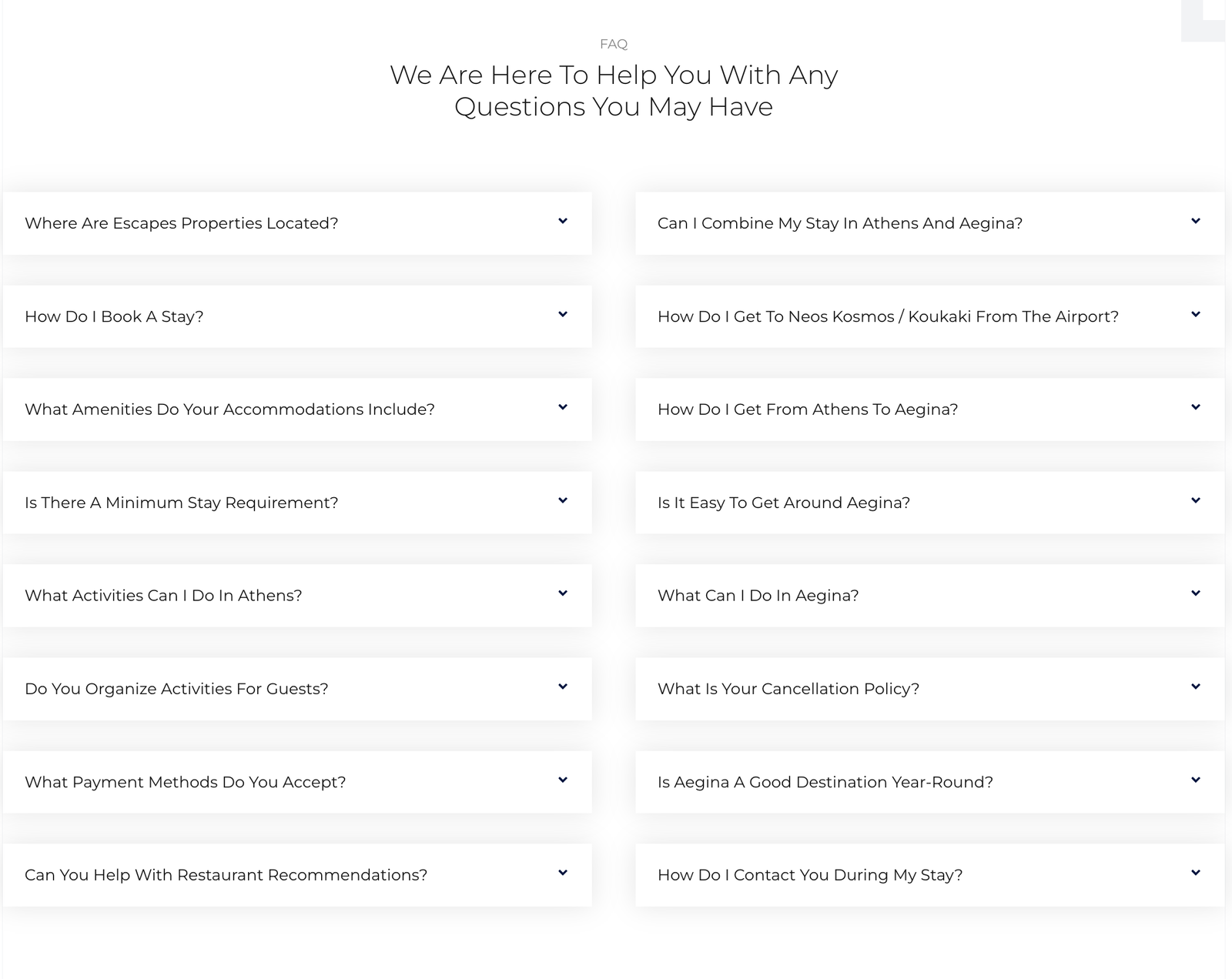Click chevron icon next to 'How Do I Contact You During My Stay?'

coord(1196,874)
